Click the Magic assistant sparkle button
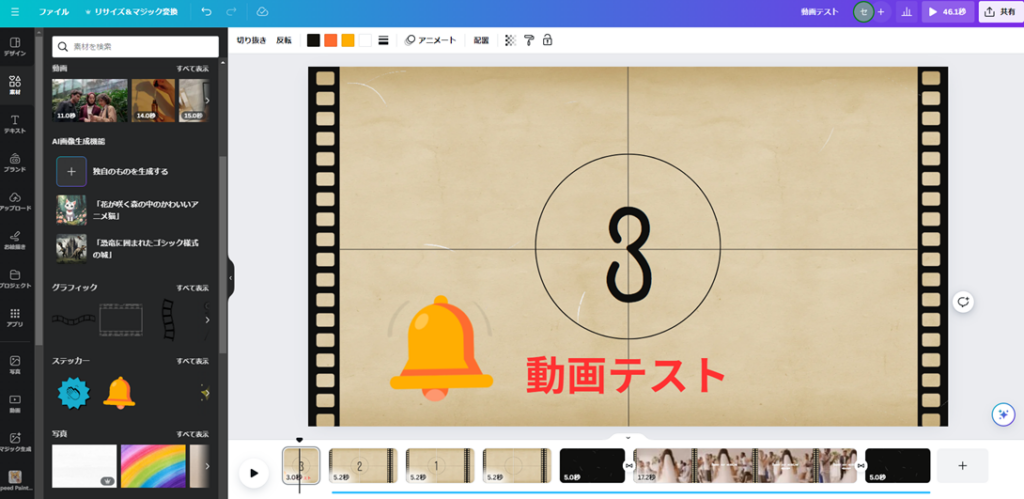1024x499 pixels. [1002, 414]
